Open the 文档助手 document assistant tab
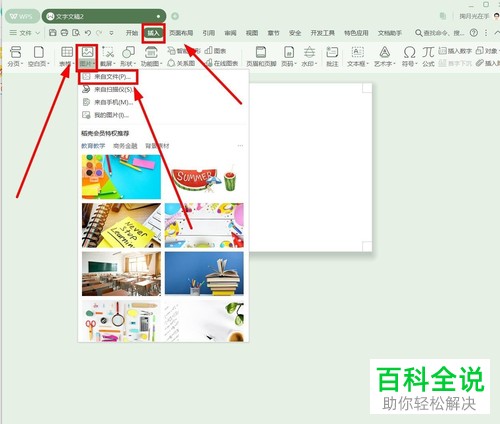 coord(389,33)
